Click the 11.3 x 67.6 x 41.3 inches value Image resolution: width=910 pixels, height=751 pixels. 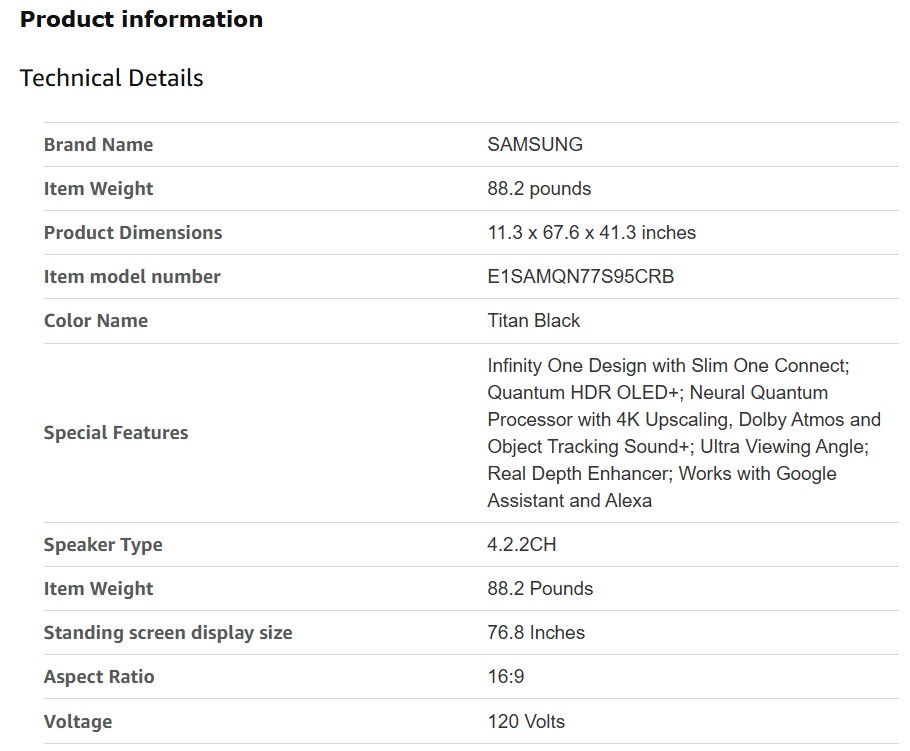pyautogui.click(x=591, y=232)
